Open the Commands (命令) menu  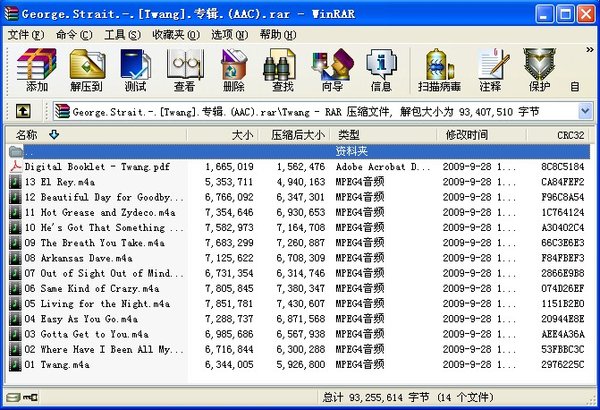pos(74,35)
